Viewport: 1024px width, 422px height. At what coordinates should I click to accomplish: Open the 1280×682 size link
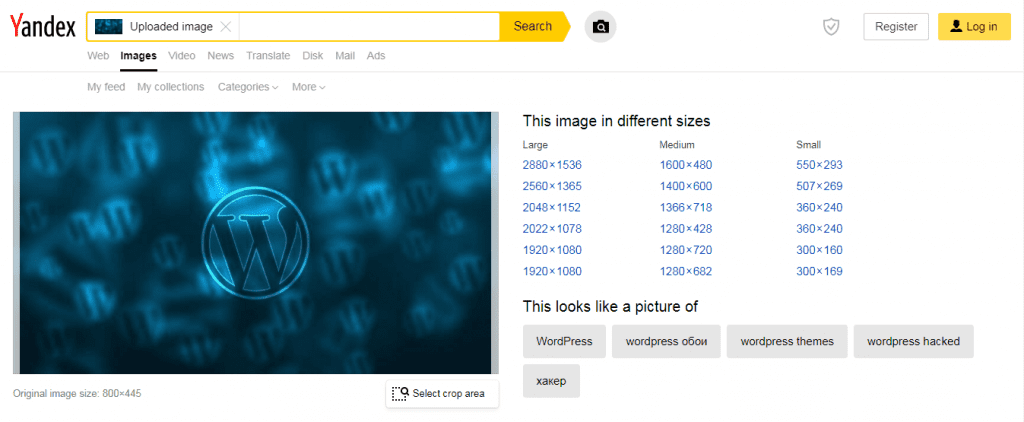click(686, 272)
